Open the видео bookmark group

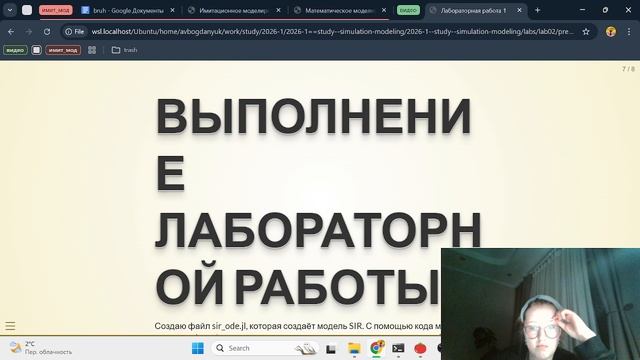[x=16, y=50]
